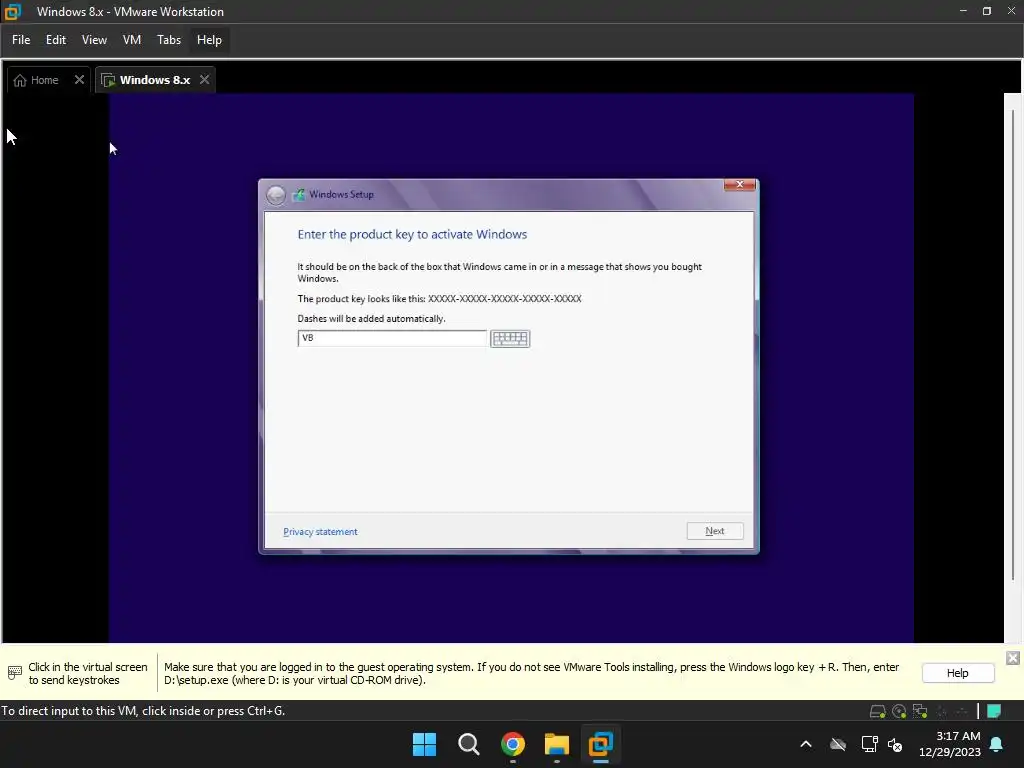Click the CD/DVD drive status icon
This screenshot has height=768, width=1024.
[x=899, y=711]
